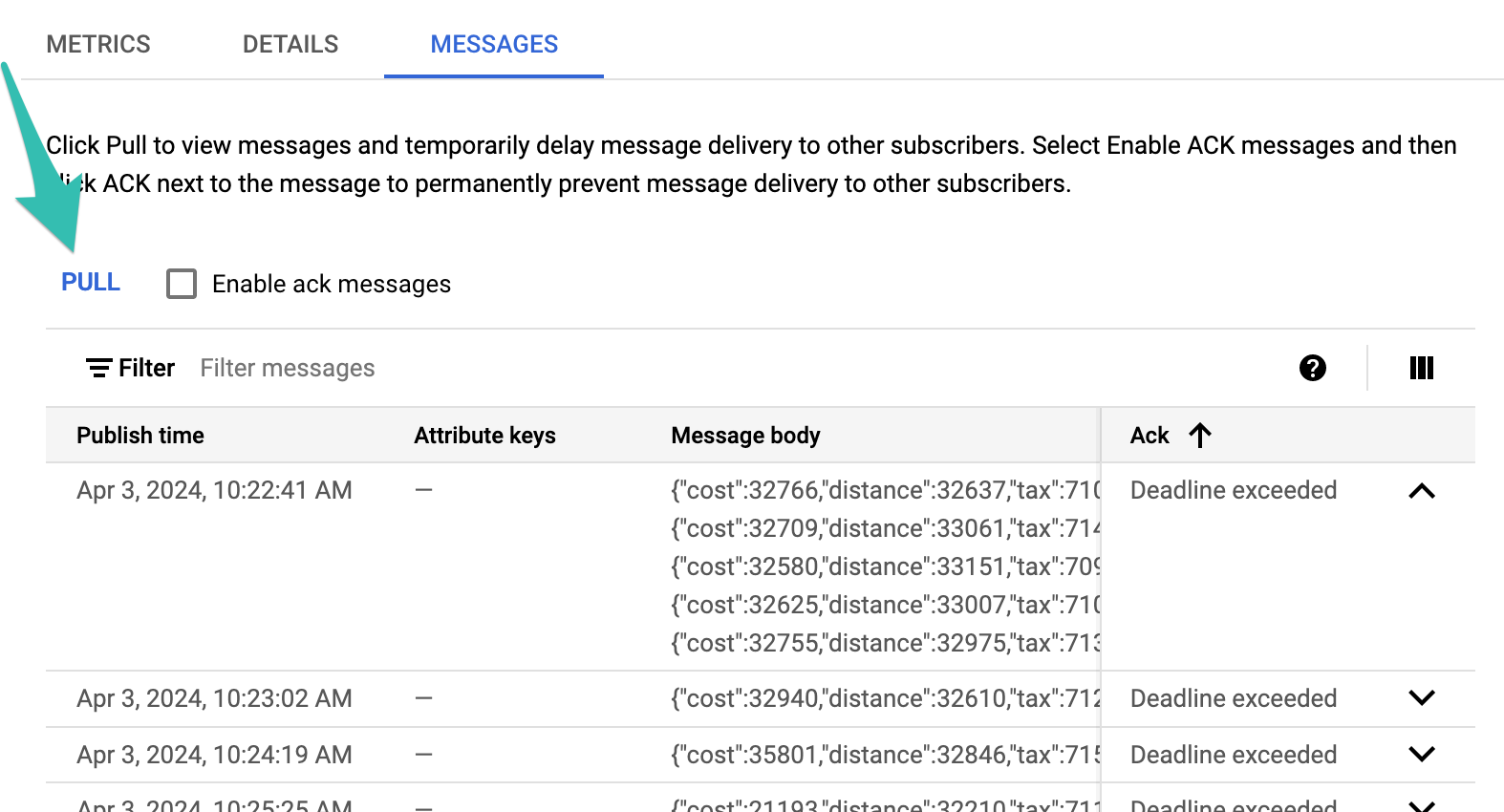Select the Apr 3 10:23:02 AM publish time

click(214, 698)
